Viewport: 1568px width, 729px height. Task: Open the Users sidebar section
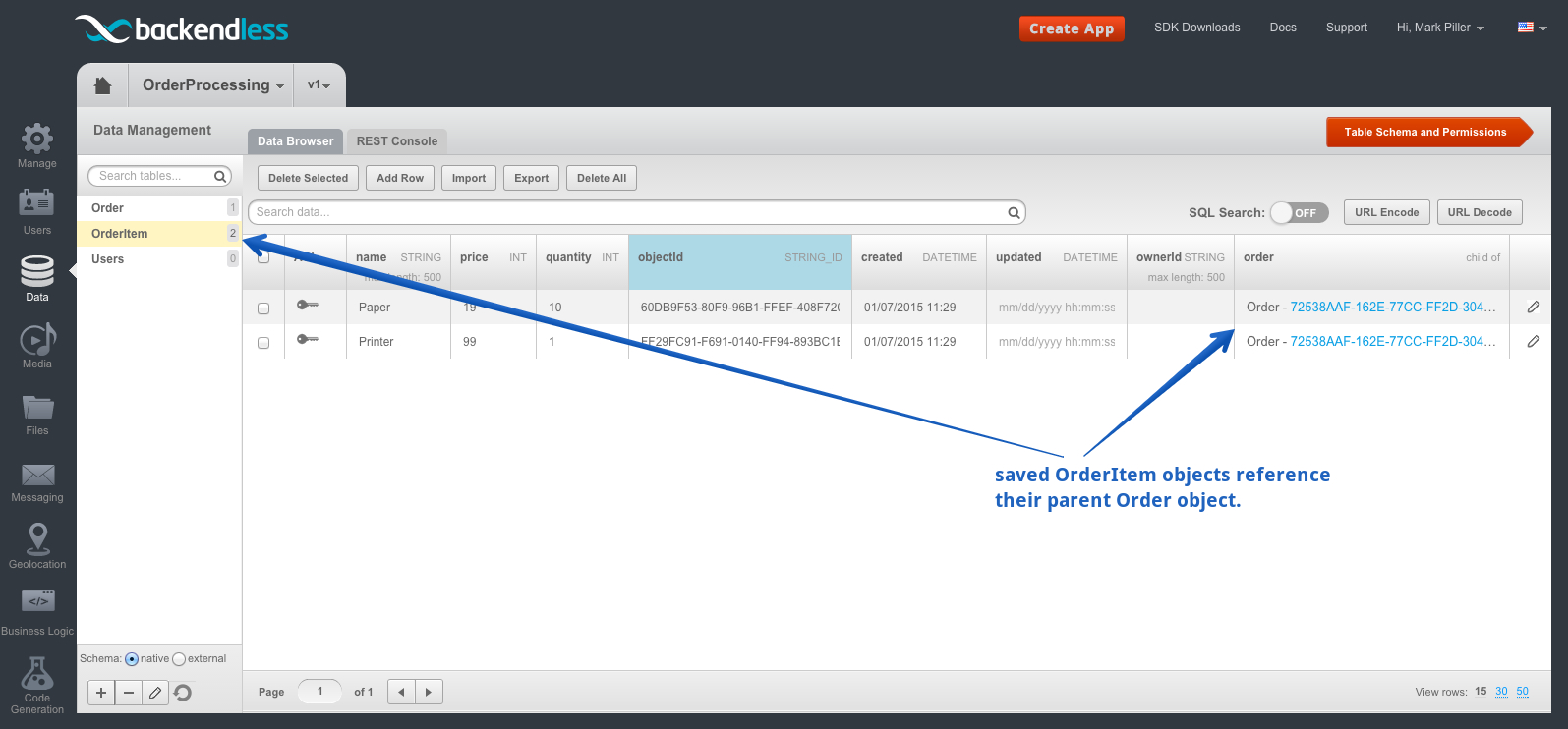(x=37, y=211)
